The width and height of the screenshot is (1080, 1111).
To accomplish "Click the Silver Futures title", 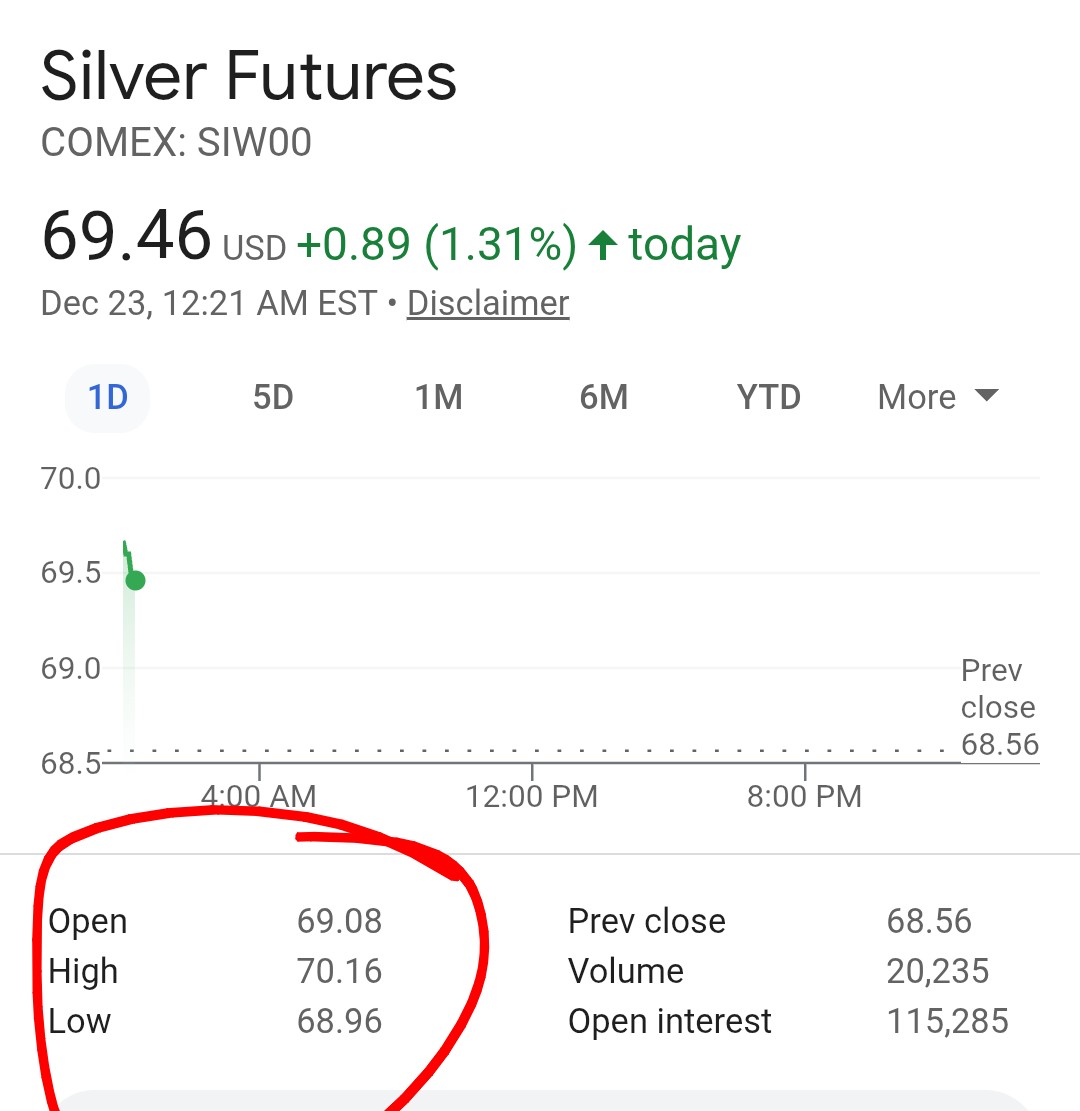I will (249, 78).
